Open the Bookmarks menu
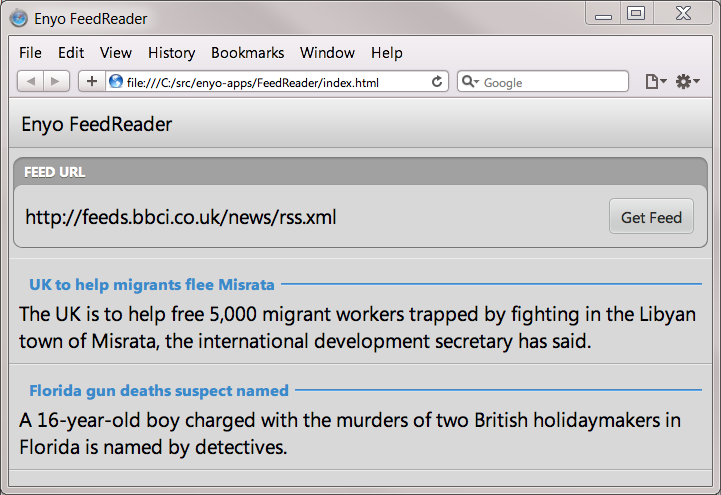Screen dimensions: 721x495 pyautogui.click(x=247, y=53)
